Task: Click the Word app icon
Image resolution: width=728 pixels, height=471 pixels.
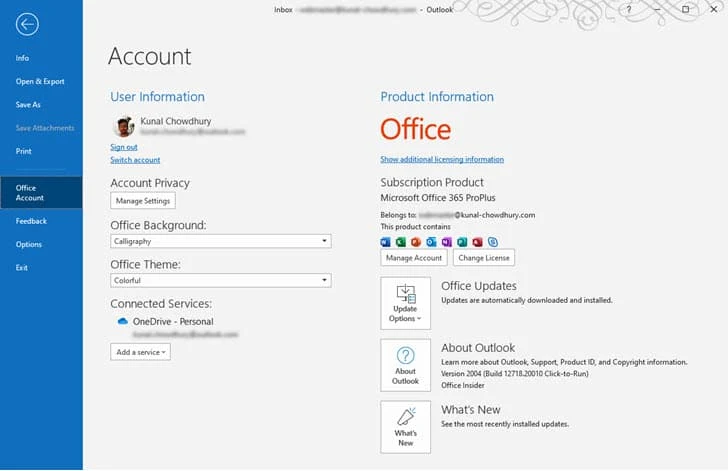Action: [385, 242]
